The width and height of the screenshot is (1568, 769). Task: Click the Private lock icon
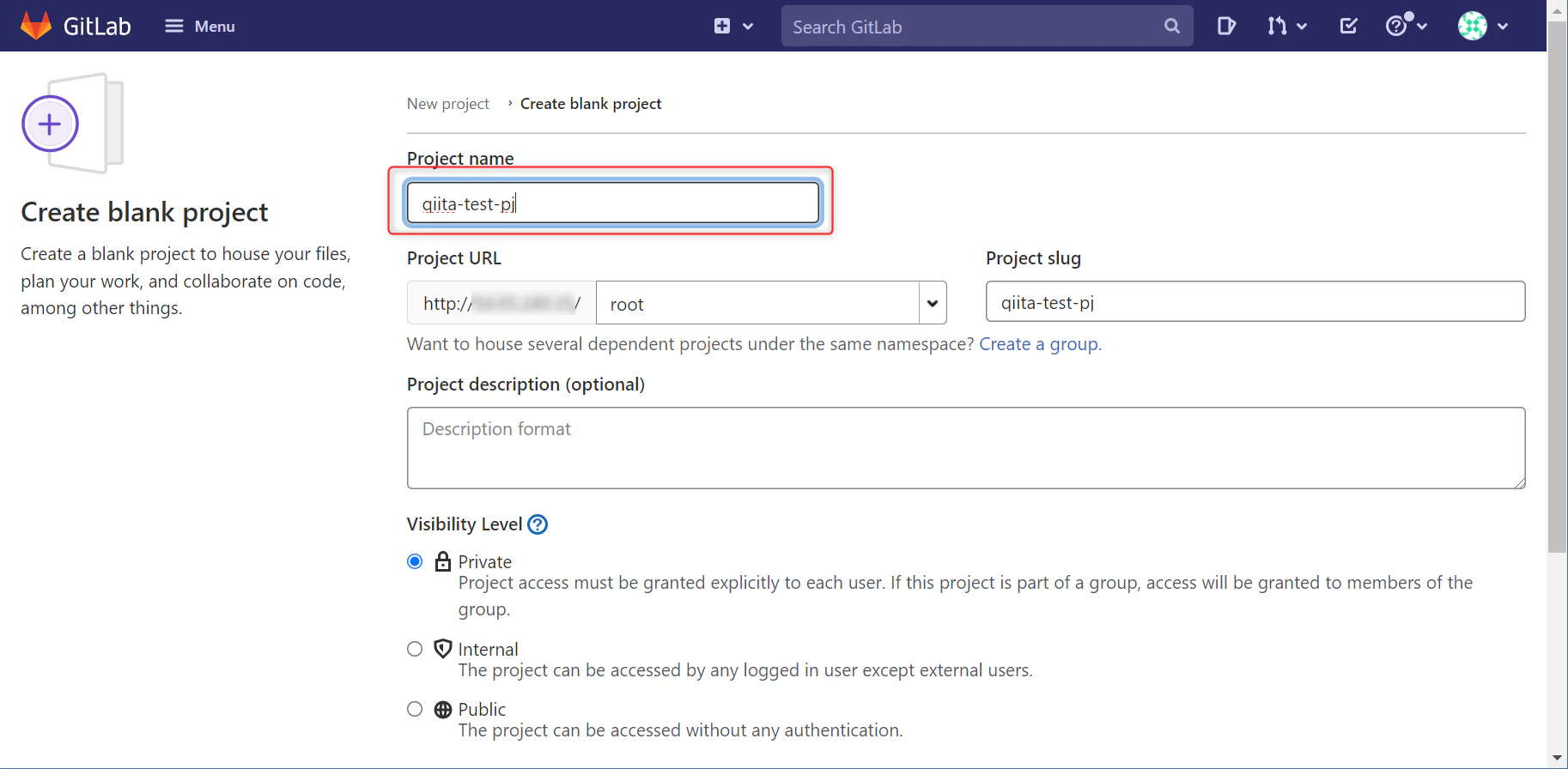tap(443, 561)
